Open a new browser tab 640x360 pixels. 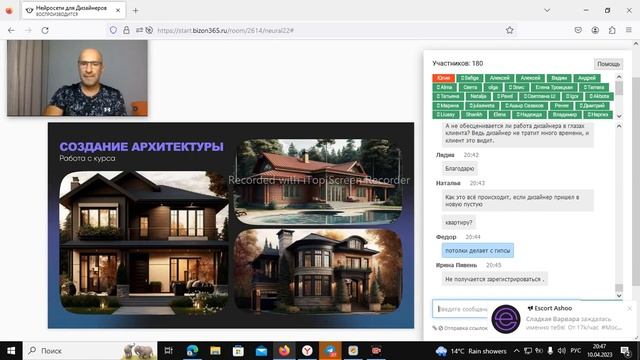[x=136, y=11]
